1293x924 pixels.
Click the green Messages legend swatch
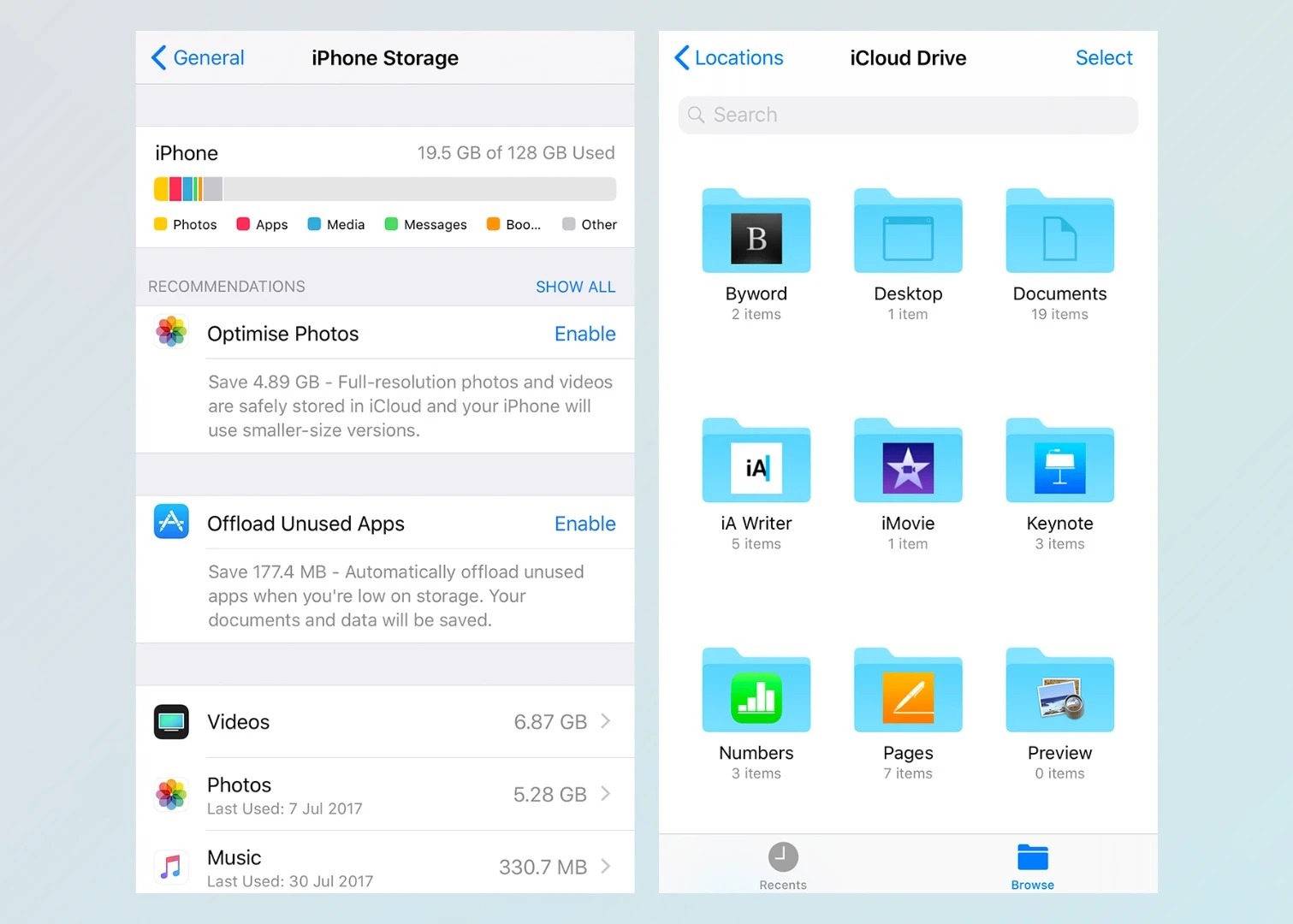(391, 224)
